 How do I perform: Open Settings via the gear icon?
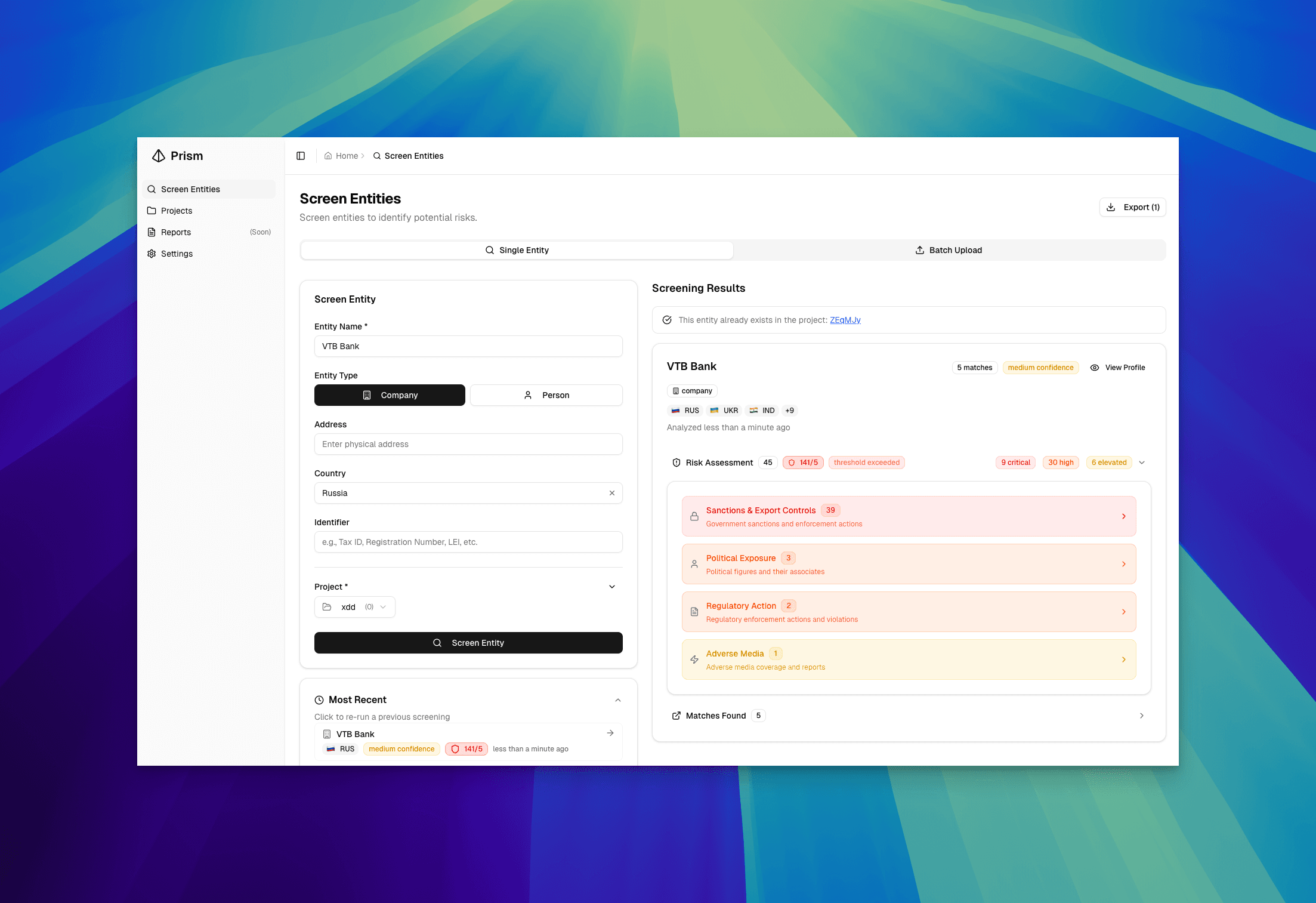click(x=152, y=254)
